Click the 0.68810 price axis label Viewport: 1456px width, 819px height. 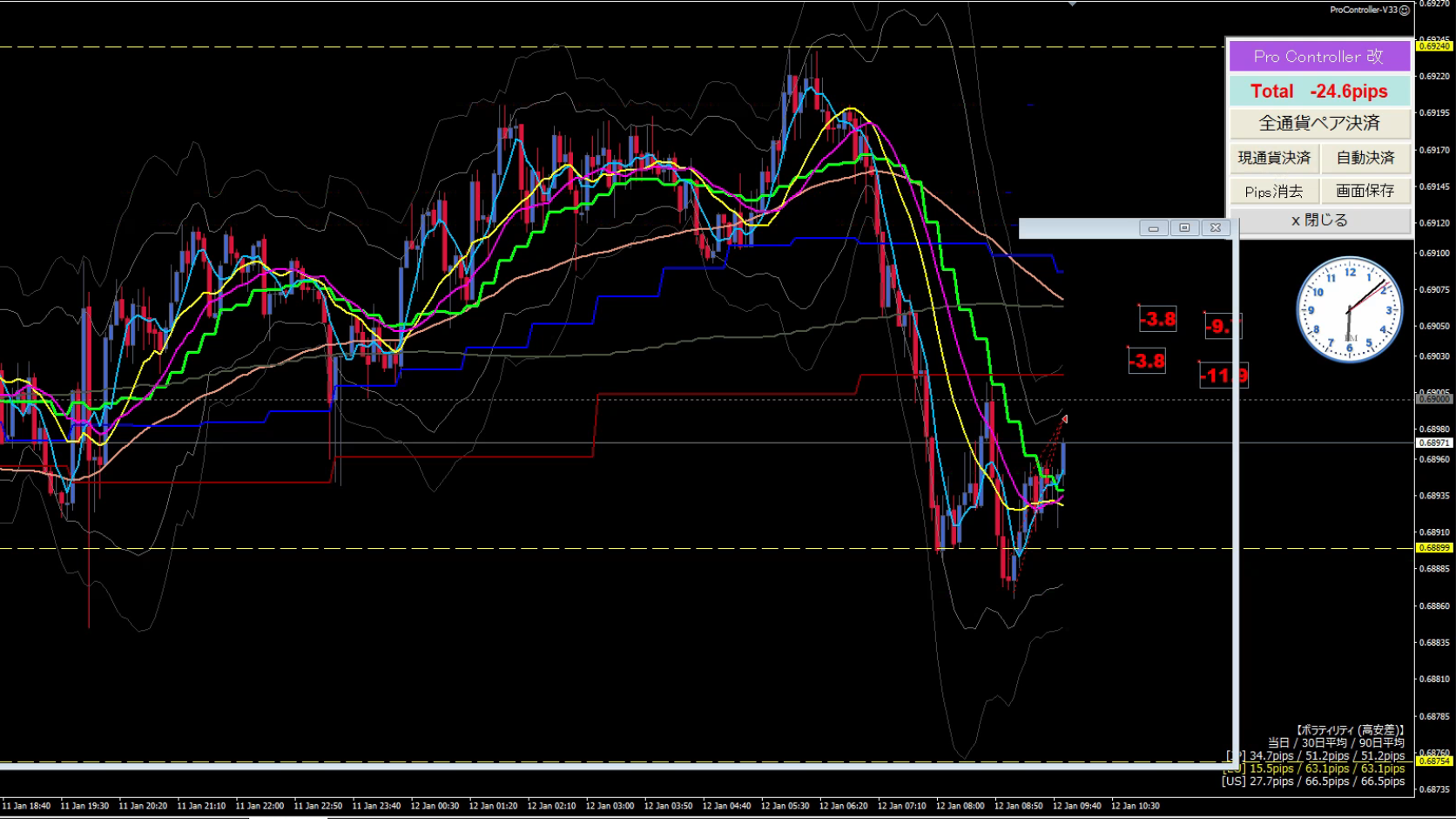pyautogui.click(x=1434, y=679)
